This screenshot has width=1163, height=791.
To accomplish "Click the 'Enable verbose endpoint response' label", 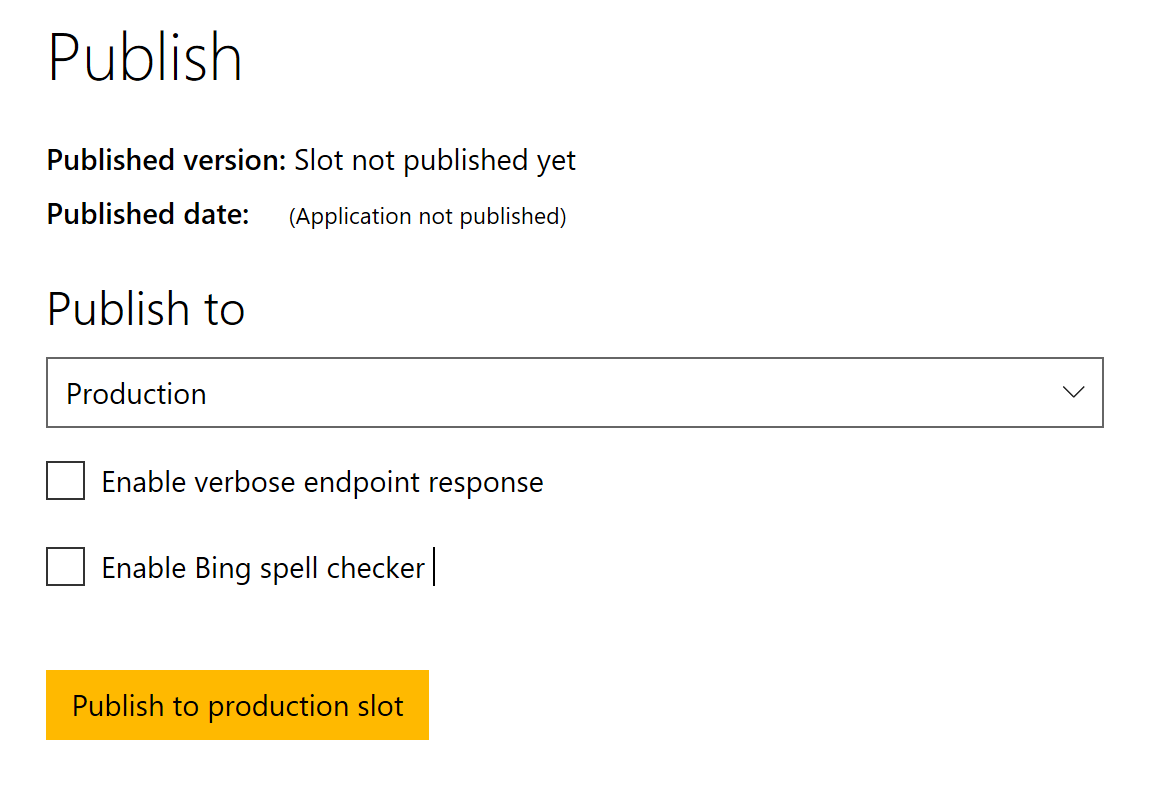I will (x=322, y=482).
